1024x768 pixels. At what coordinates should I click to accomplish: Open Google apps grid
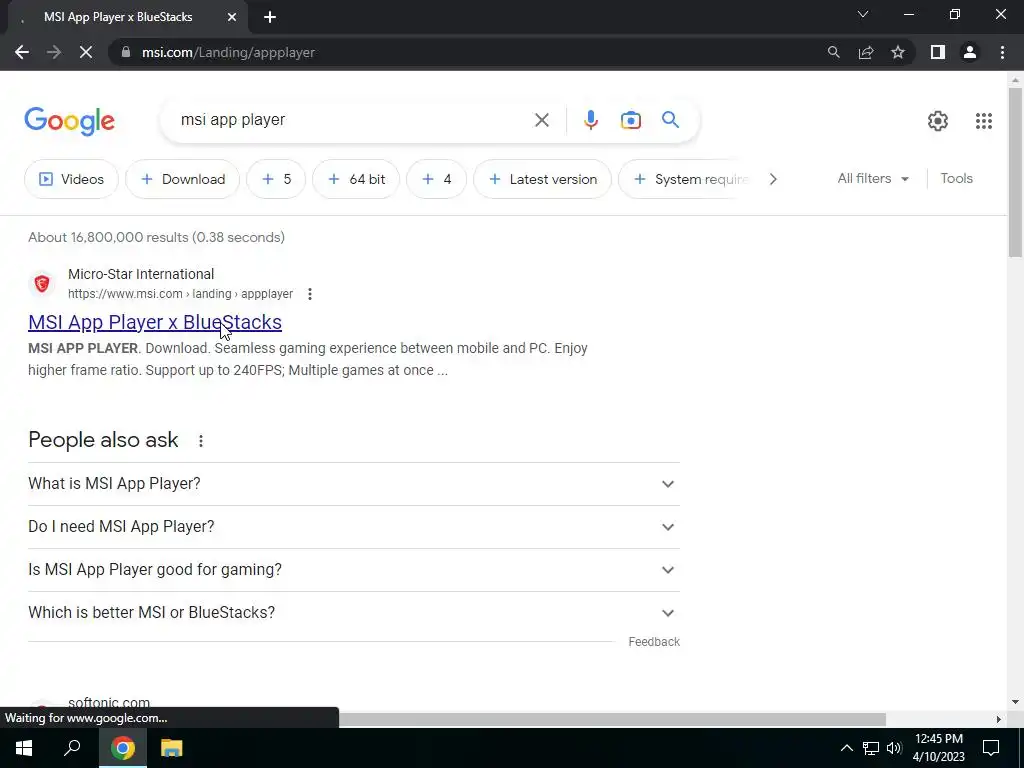point(984,121)
